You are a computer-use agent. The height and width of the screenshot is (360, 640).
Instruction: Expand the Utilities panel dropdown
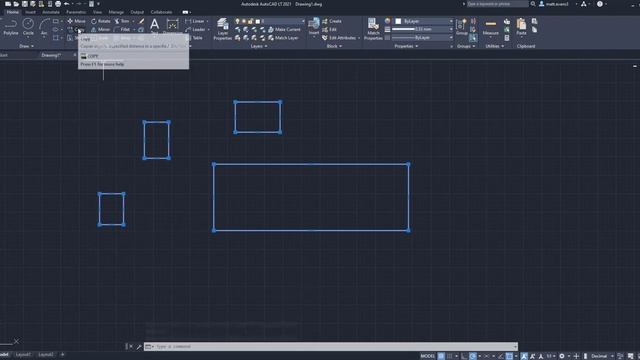(x=495, y=46)
